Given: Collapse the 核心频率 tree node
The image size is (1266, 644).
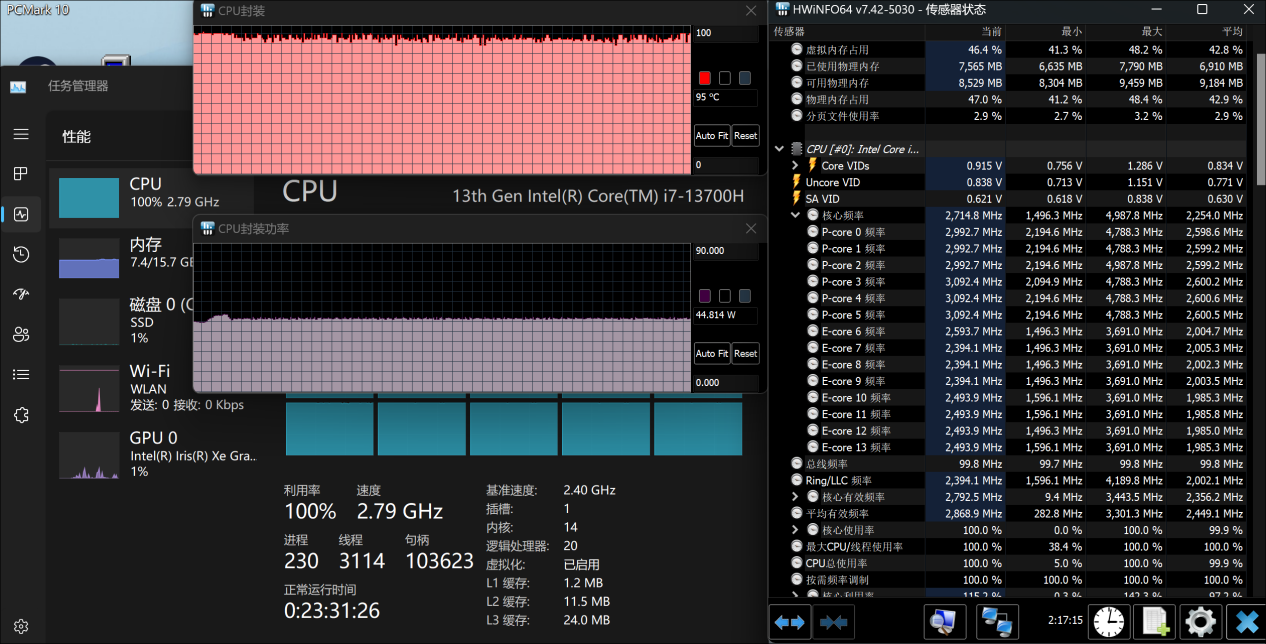Looking at the screenshot, I should point(796,215).
